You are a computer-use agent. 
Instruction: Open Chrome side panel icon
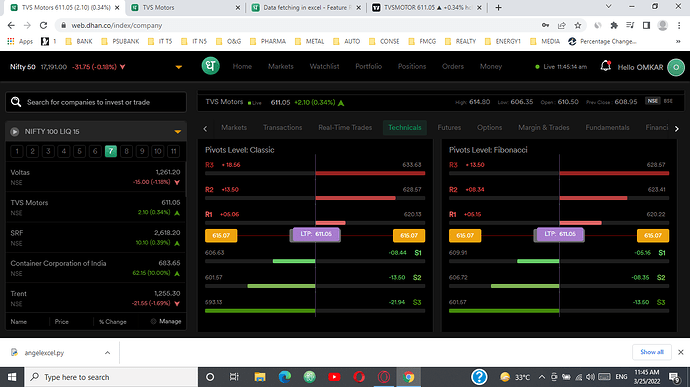(646, 26)
